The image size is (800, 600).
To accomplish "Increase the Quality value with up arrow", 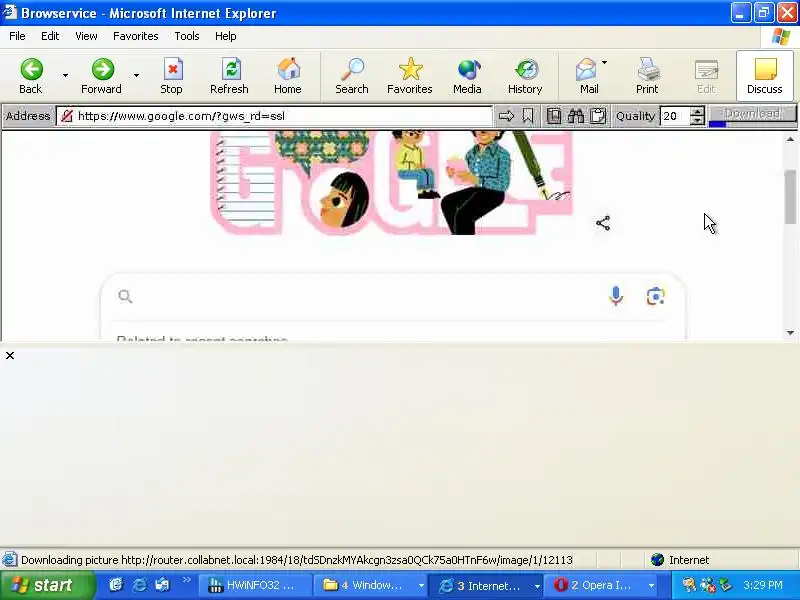I will coord(697,111).
